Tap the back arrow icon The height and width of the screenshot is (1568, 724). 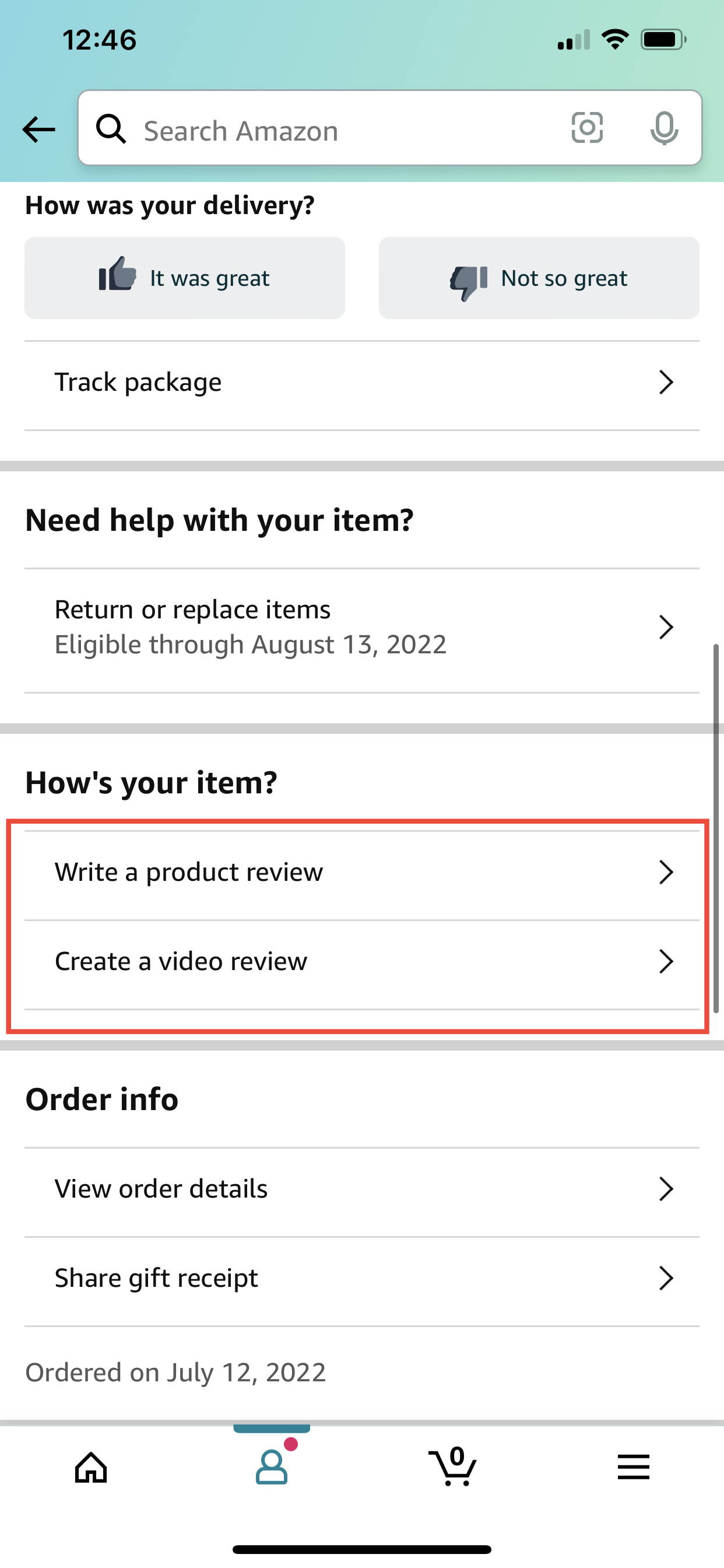pyautogui.click(x=39, y=129)
